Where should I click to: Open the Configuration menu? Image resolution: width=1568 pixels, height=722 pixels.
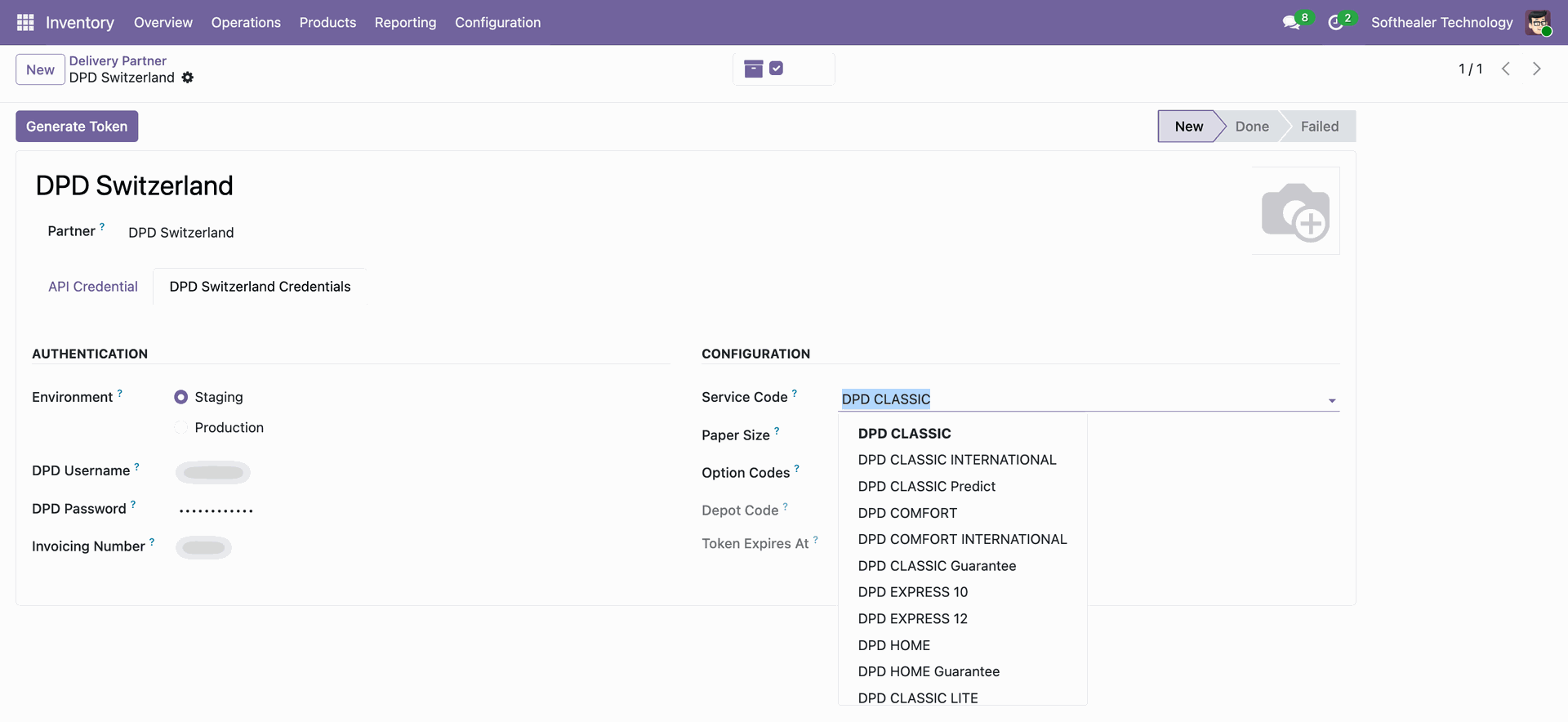[497, 22]
